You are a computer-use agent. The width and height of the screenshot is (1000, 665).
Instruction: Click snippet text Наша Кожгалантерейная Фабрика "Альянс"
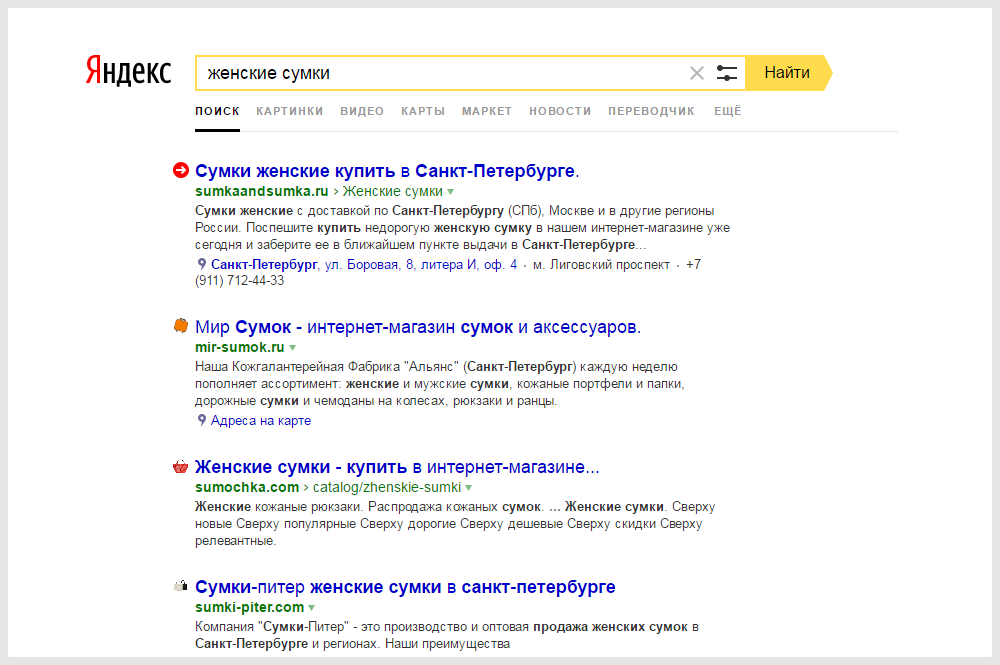click(327, 367)
